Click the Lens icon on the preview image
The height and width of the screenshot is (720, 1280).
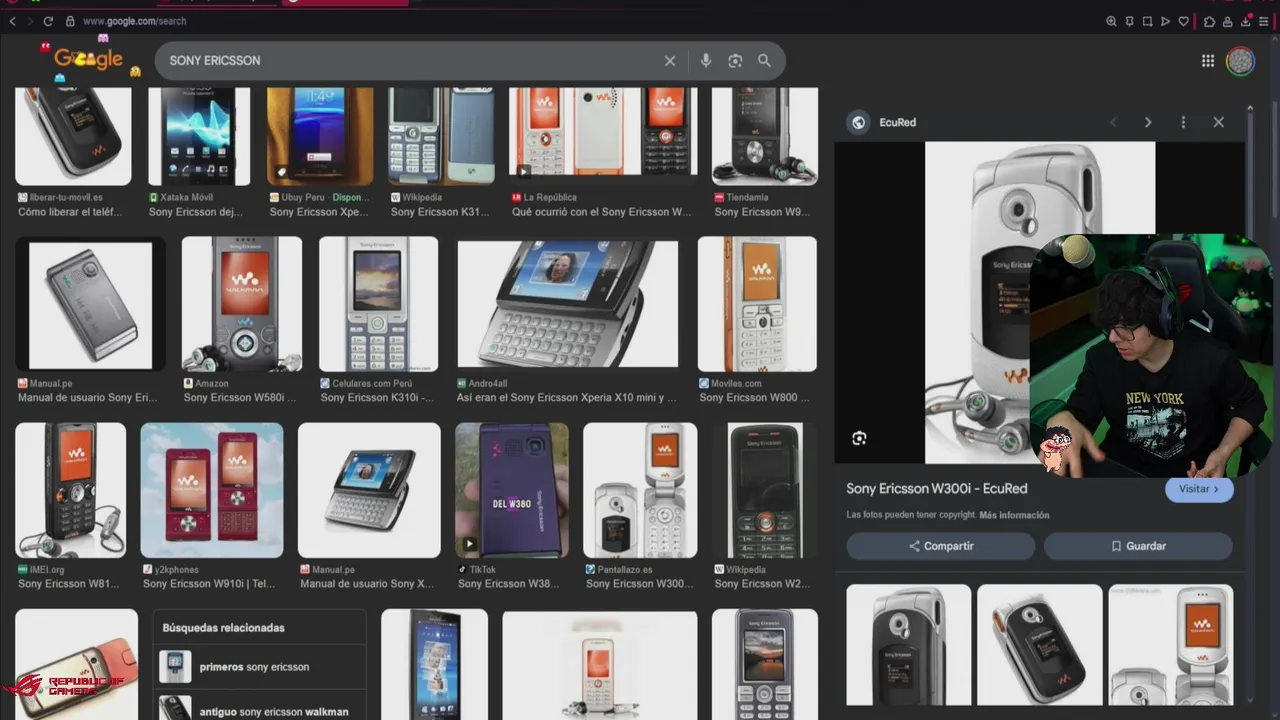(x=859, y=438)
